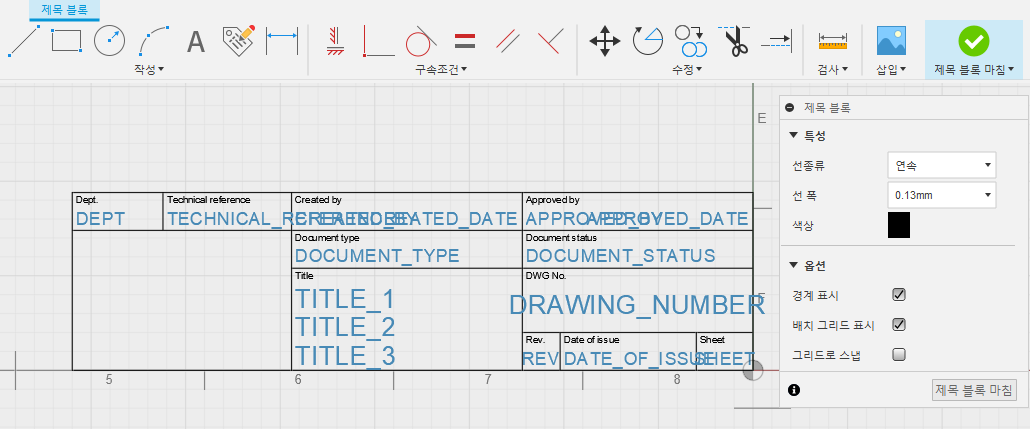The height and width of the screenshot is (429, 1030).
Task: Select the TITLE_3 attribute text
Action: tap(345, 355)
